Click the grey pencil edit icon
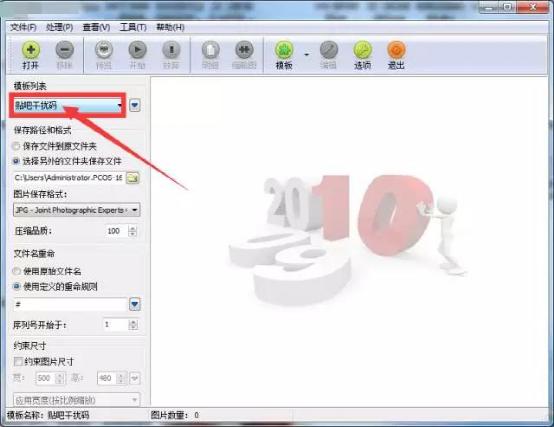 click(329, 49)
